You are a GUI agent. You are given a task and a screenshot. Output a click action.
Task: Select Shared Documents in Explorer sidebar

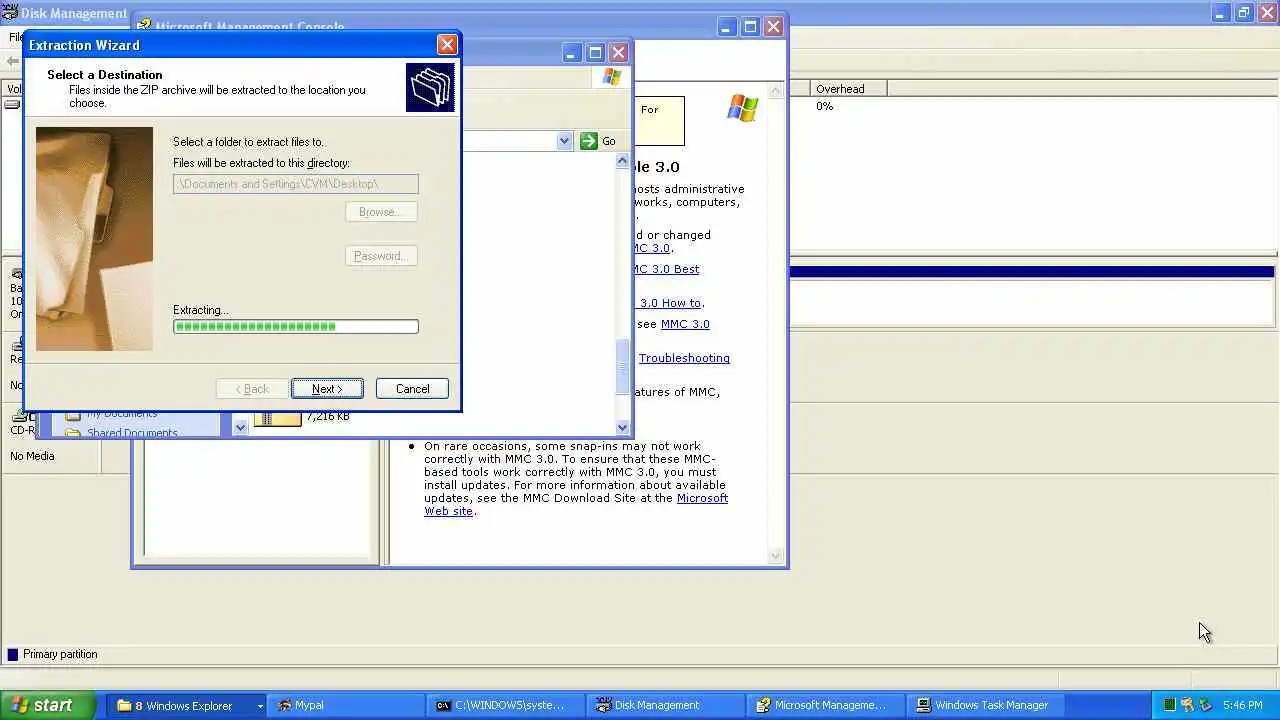[x=132, y=433]
